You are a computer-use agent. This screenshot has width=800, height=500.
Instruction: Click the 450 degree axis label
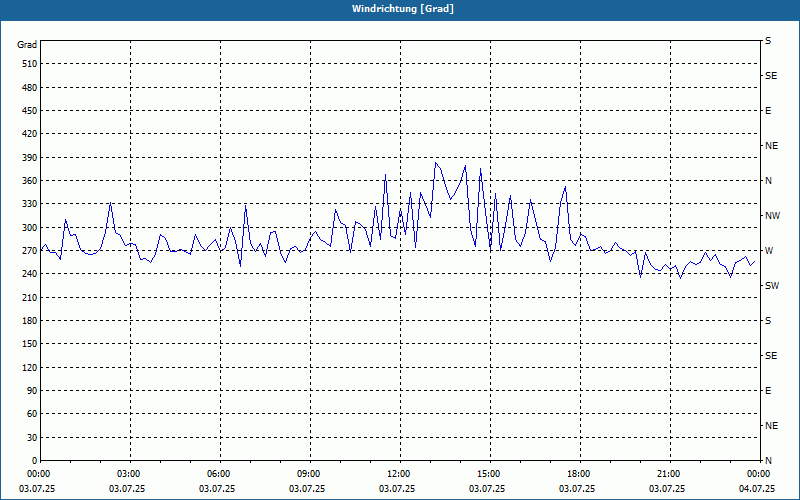tap(30, 111)
